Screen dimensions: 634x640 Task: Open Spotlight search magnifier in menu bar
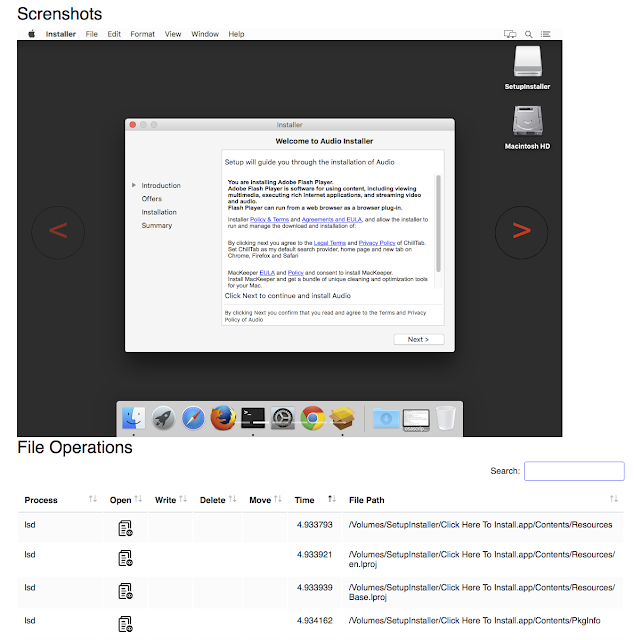[x=528, y=34]
